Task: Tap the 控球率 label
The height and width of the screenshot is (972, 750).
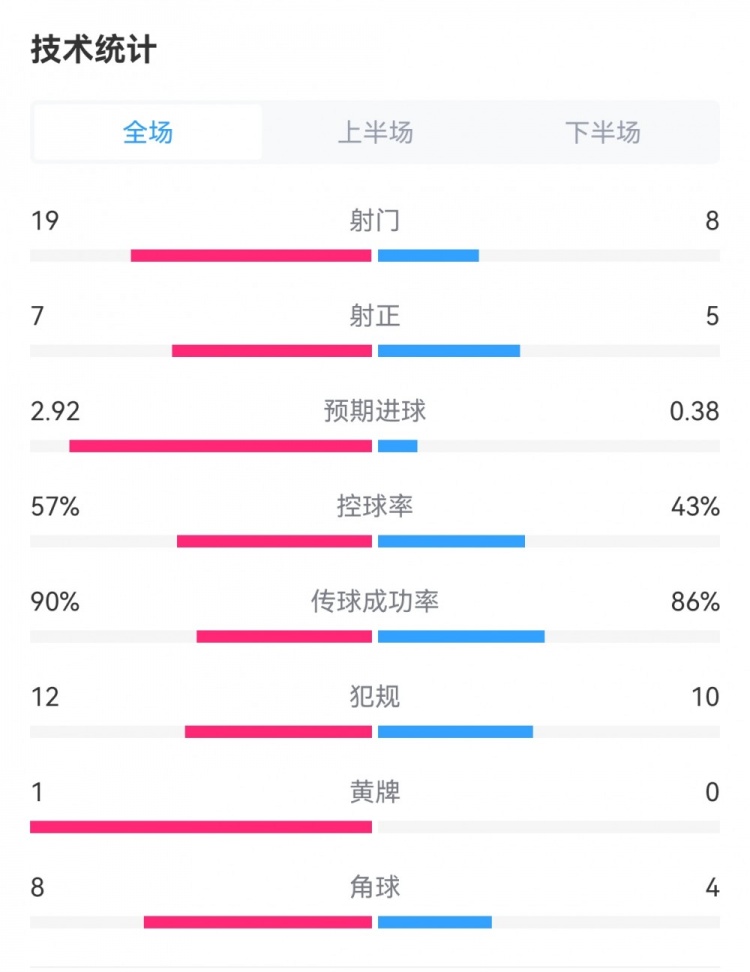Action: pyautogui.click(x=375, y=507)
